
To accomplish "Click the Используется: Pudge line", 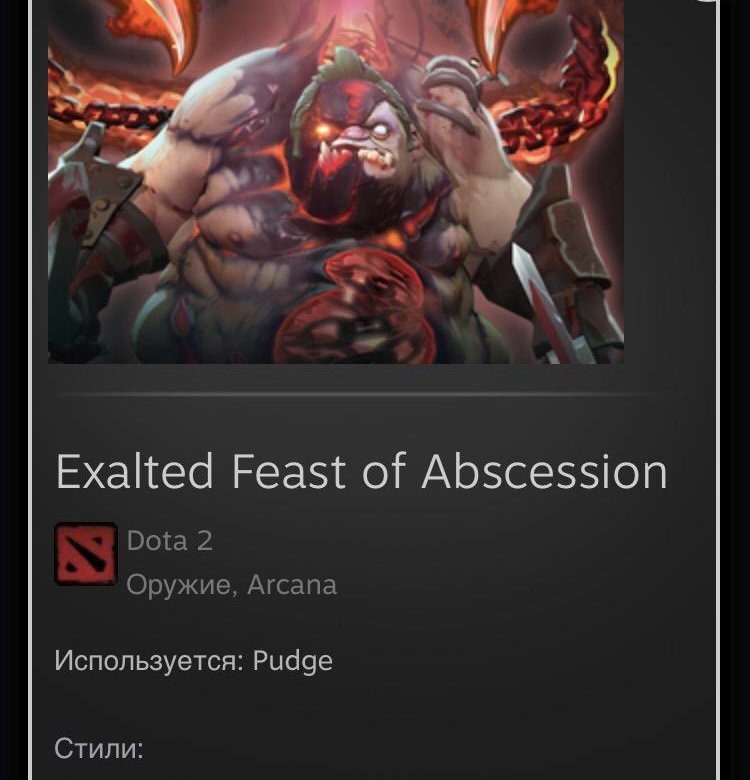I will pos(193,662).
